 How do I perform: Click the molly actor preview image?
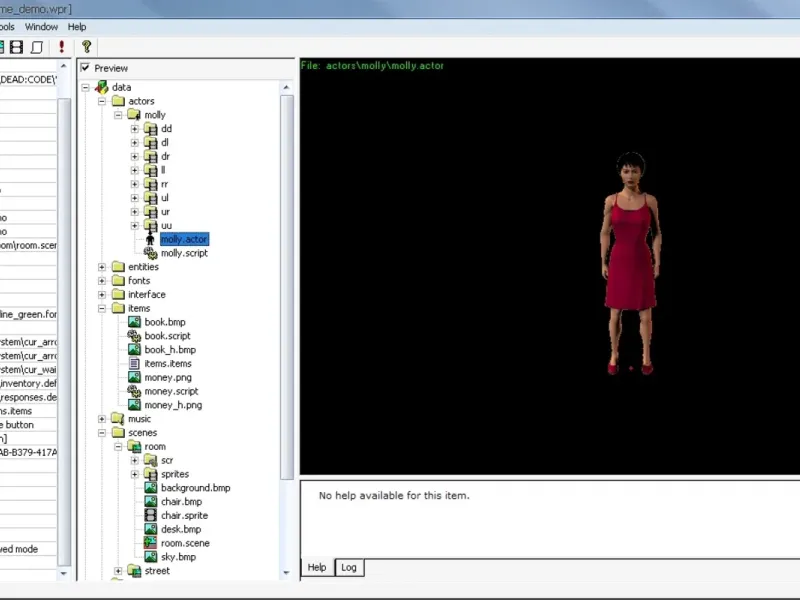coord(631,263)
